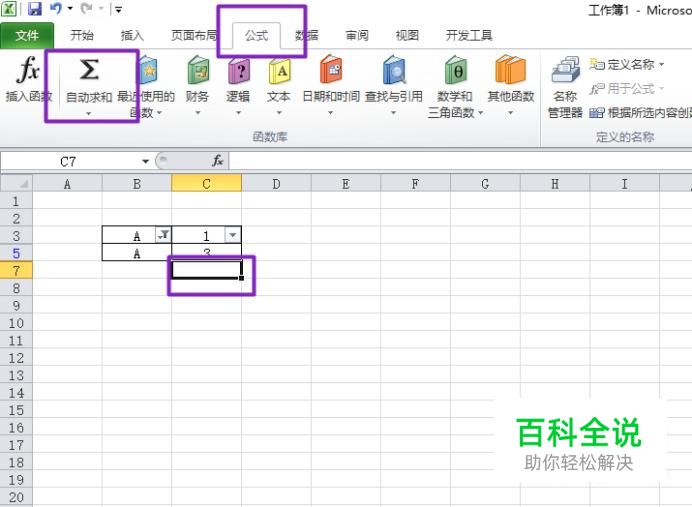Viewport: 692px width, 507px height.
Task: Switch to the Insert (插入) tab
Action: click(132, 35)
